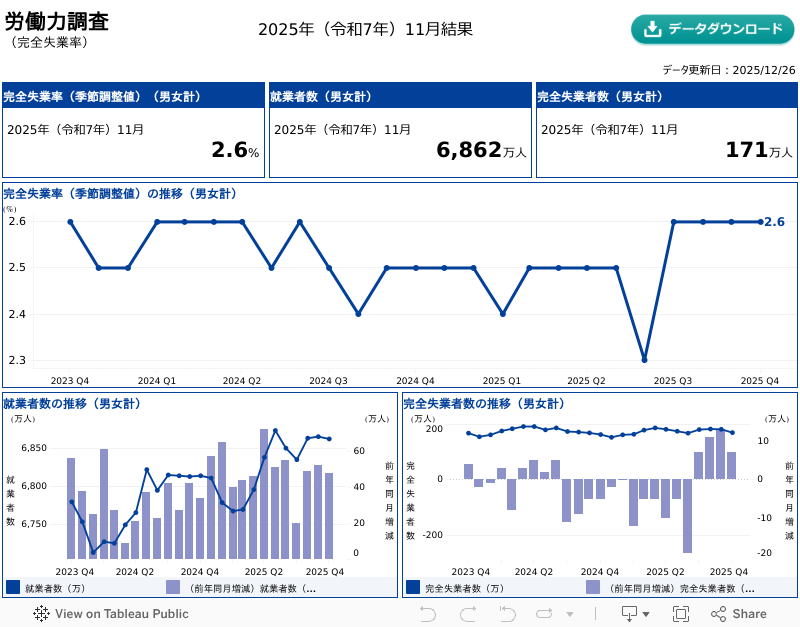
Task: Click the 完全失業者数（男女計） 171万人 card
Action: pos(667,130)
